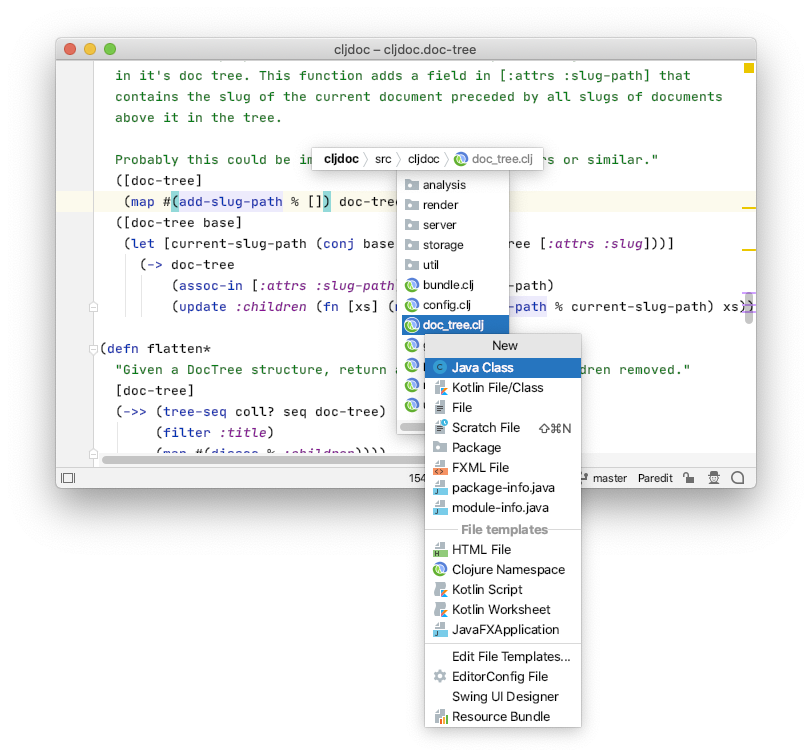This screenshot has width=812, height=754.
Task: Click the warning stripe mark beside the let line
Action: click(x=749, y=250)
